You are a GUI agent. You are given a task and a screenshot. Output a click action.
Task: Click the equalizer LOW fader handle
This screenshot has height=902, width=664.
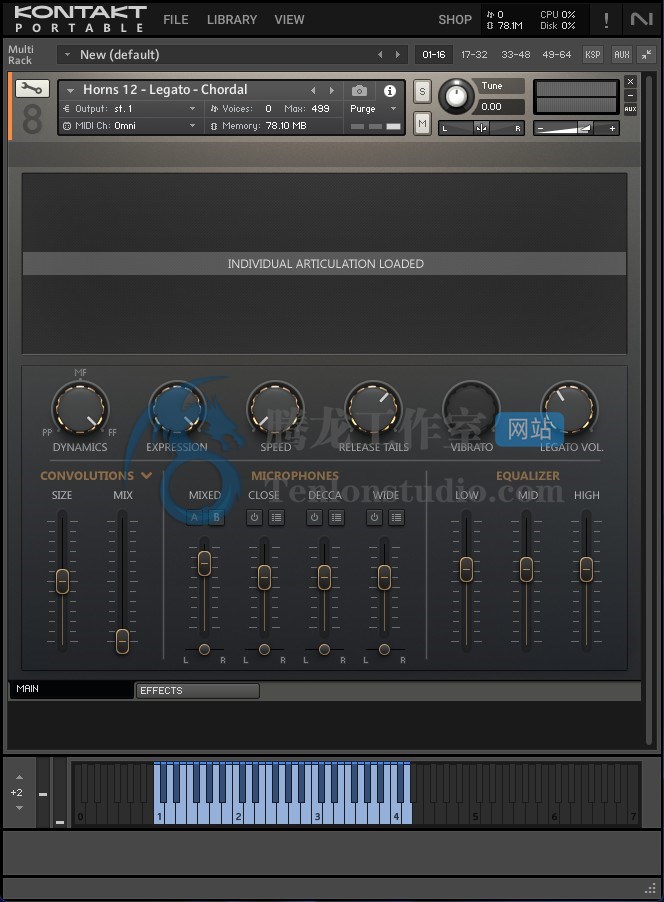pyautogui.click(x=466, y=570)
